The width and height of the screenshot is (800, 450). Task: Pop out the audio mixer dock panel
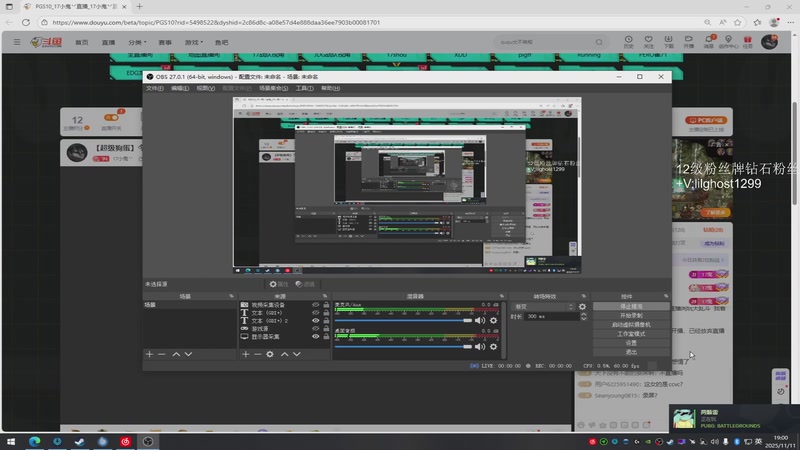coord(502,296)
